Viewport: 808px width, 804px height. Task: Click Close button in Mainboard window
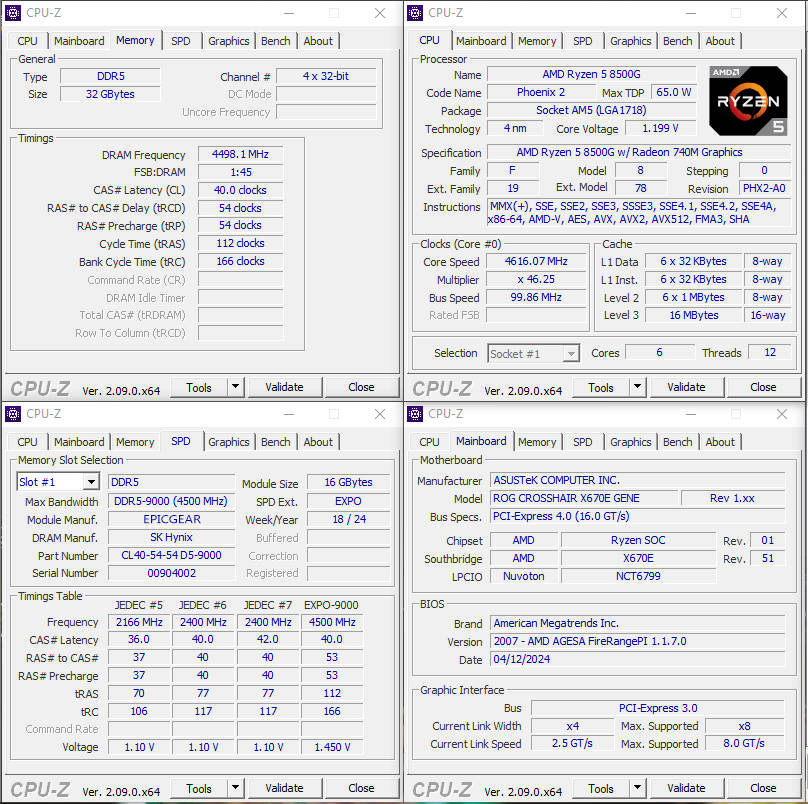click(x=763, y=788)
